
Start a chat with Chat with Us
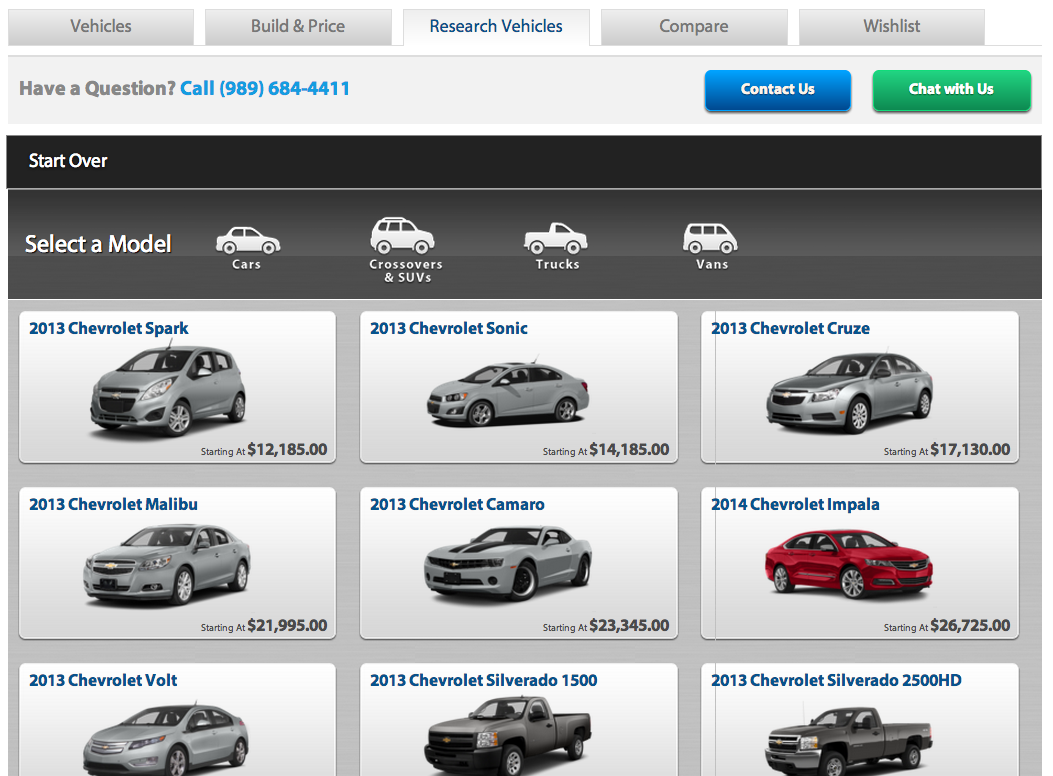(951, 89)
